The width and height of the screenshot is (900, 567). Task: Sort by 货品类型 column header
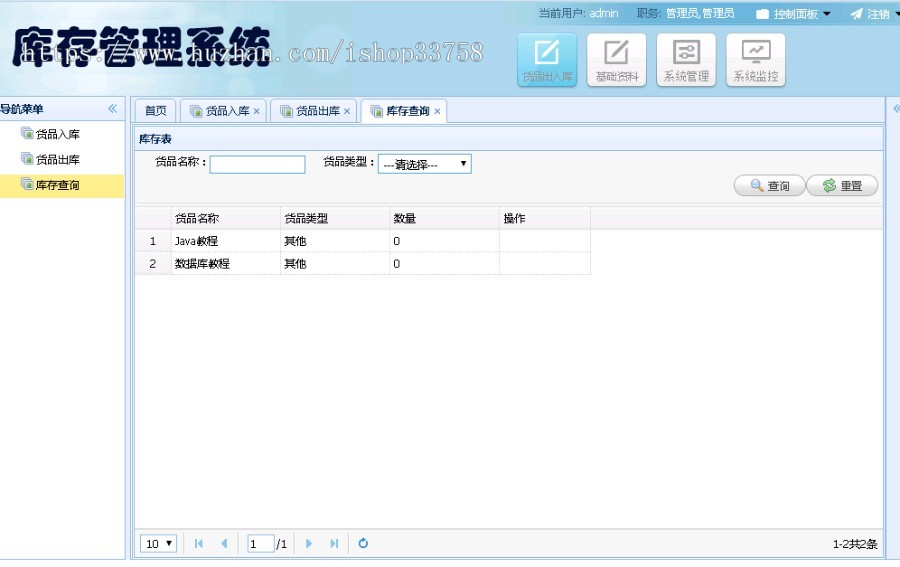(x=335, y=218)
